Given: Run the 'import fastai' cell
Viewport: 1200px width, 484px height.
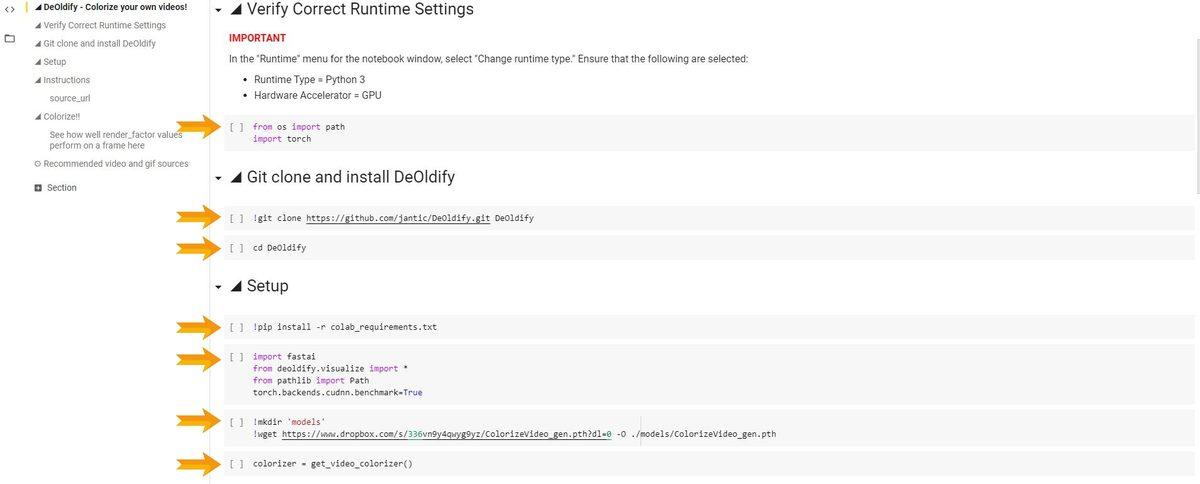Looking at the screenshot, I should click(236, 357).
